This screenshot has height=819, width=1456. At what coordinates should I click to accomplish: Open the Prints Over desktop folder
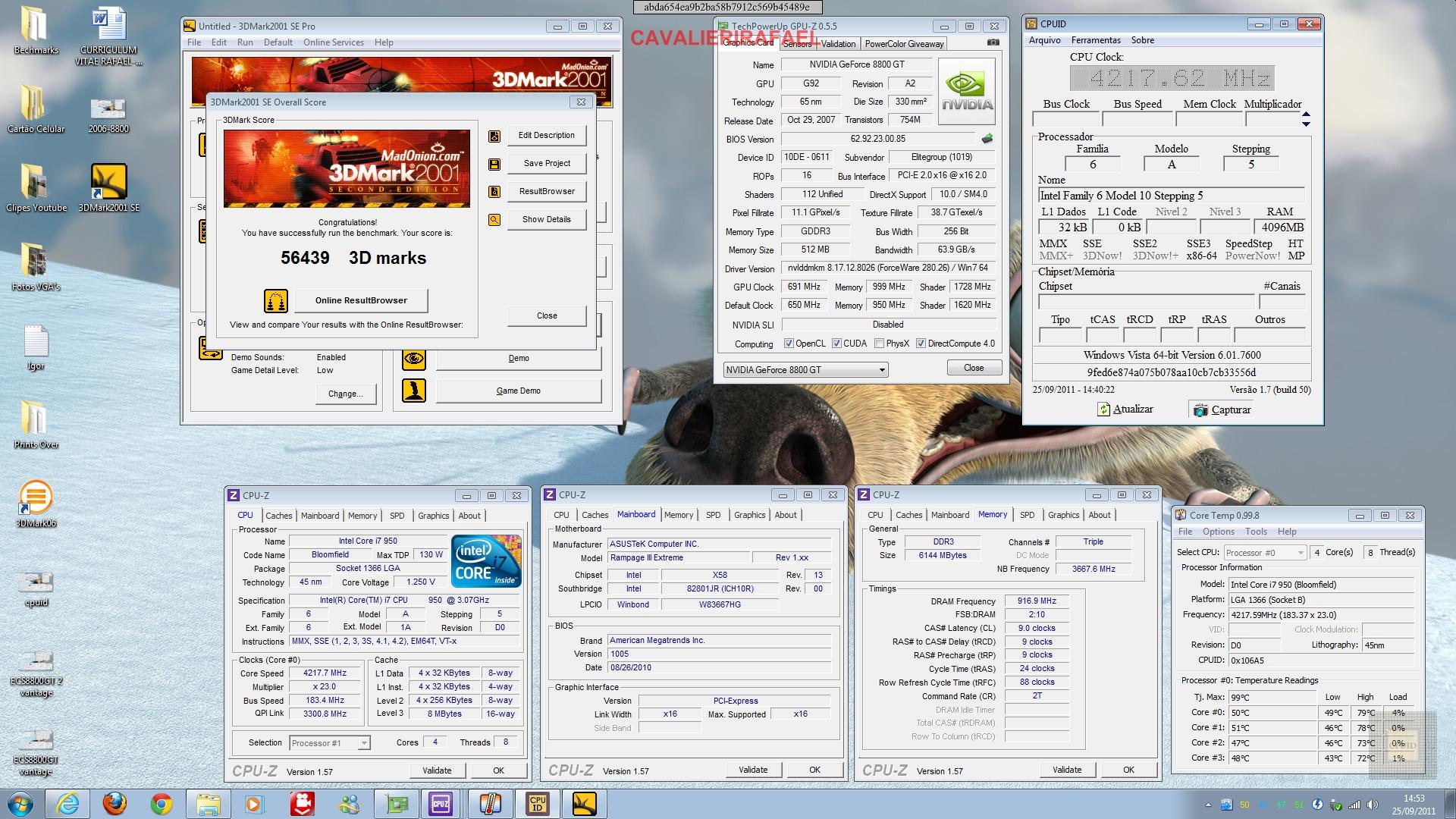[36, 425]
